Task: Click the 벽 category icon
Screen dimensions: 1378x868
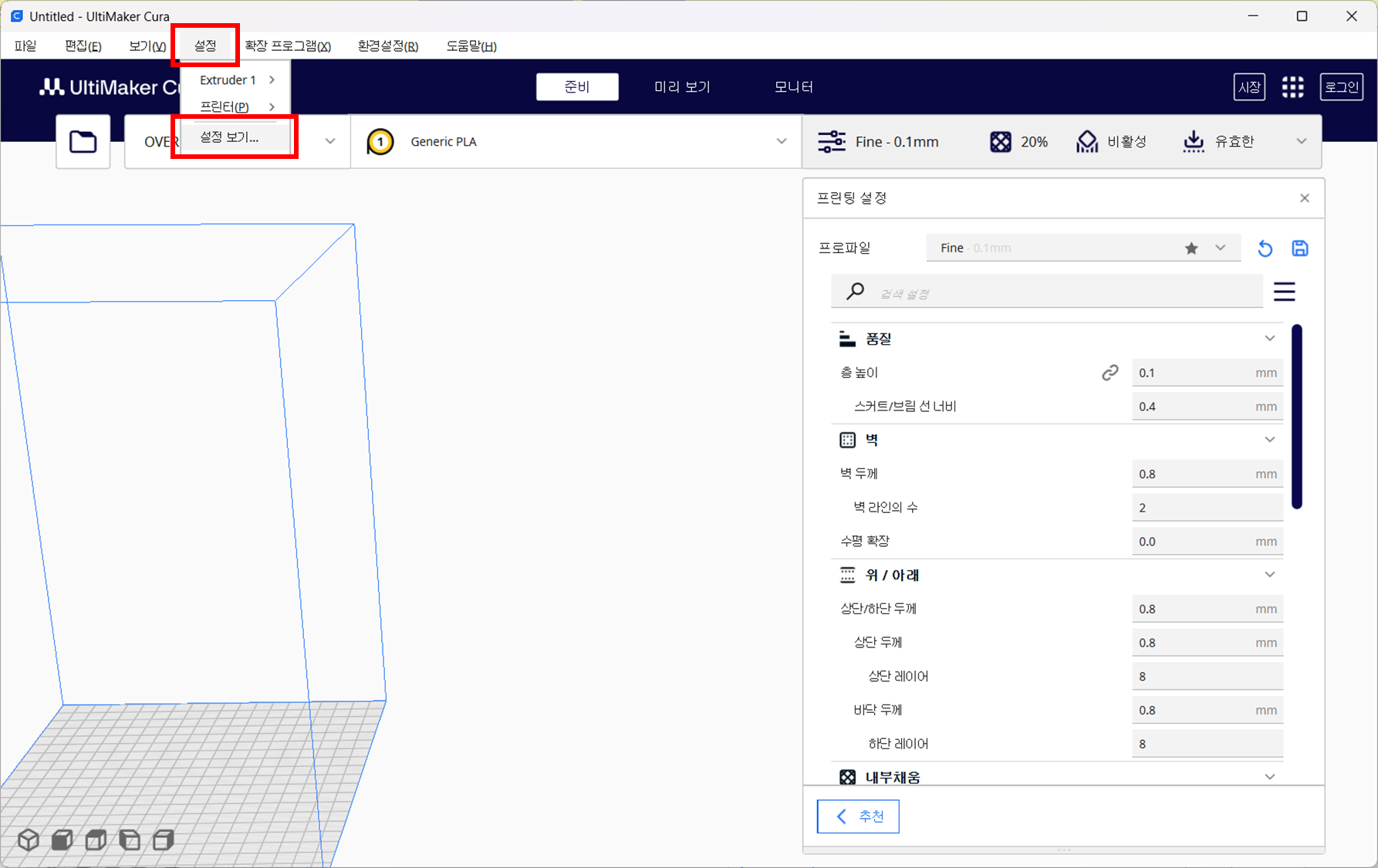Action: [x=847, y=440]
